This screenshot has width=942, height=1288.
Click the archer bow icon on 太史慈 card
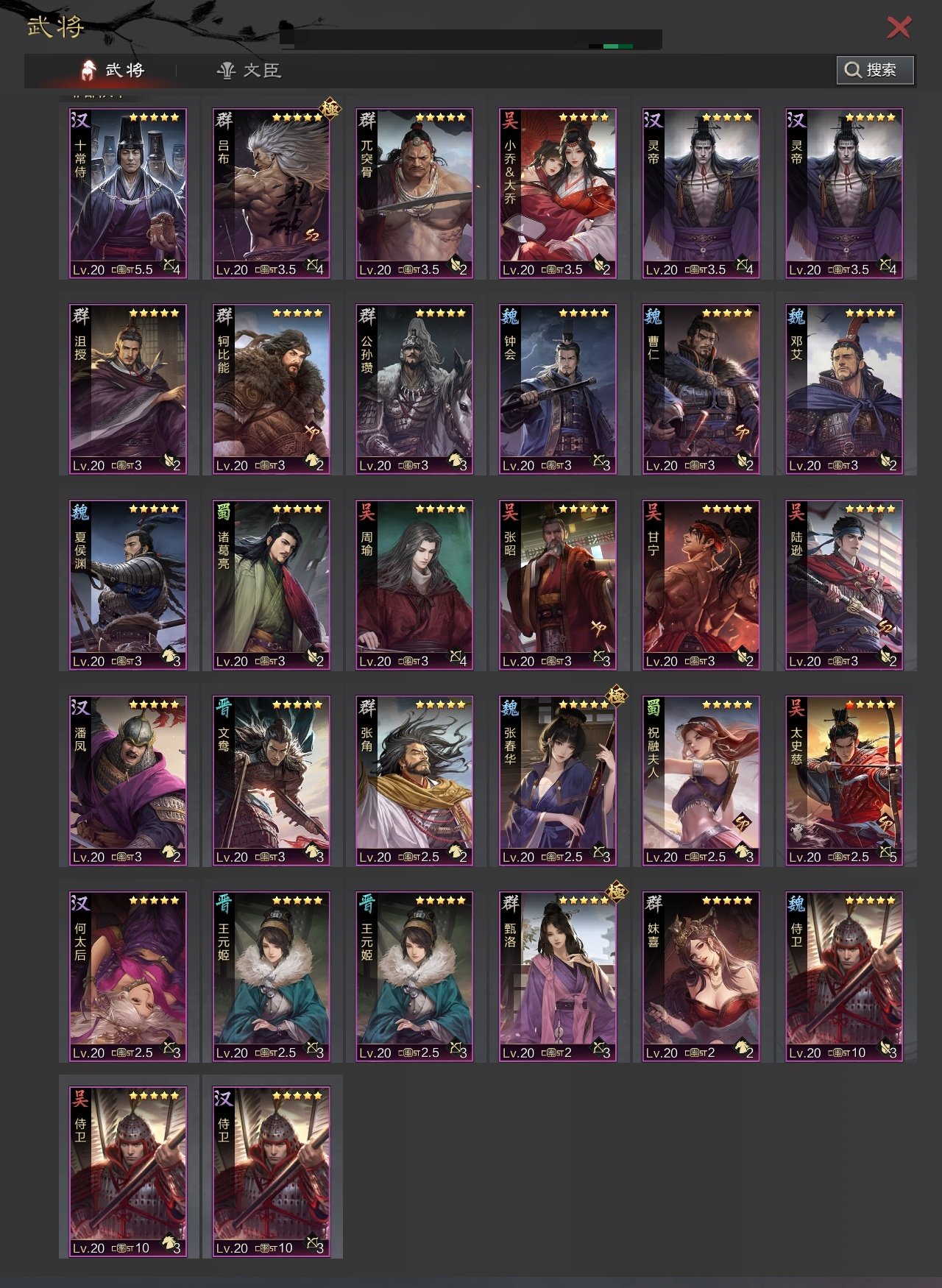(887, 854)
